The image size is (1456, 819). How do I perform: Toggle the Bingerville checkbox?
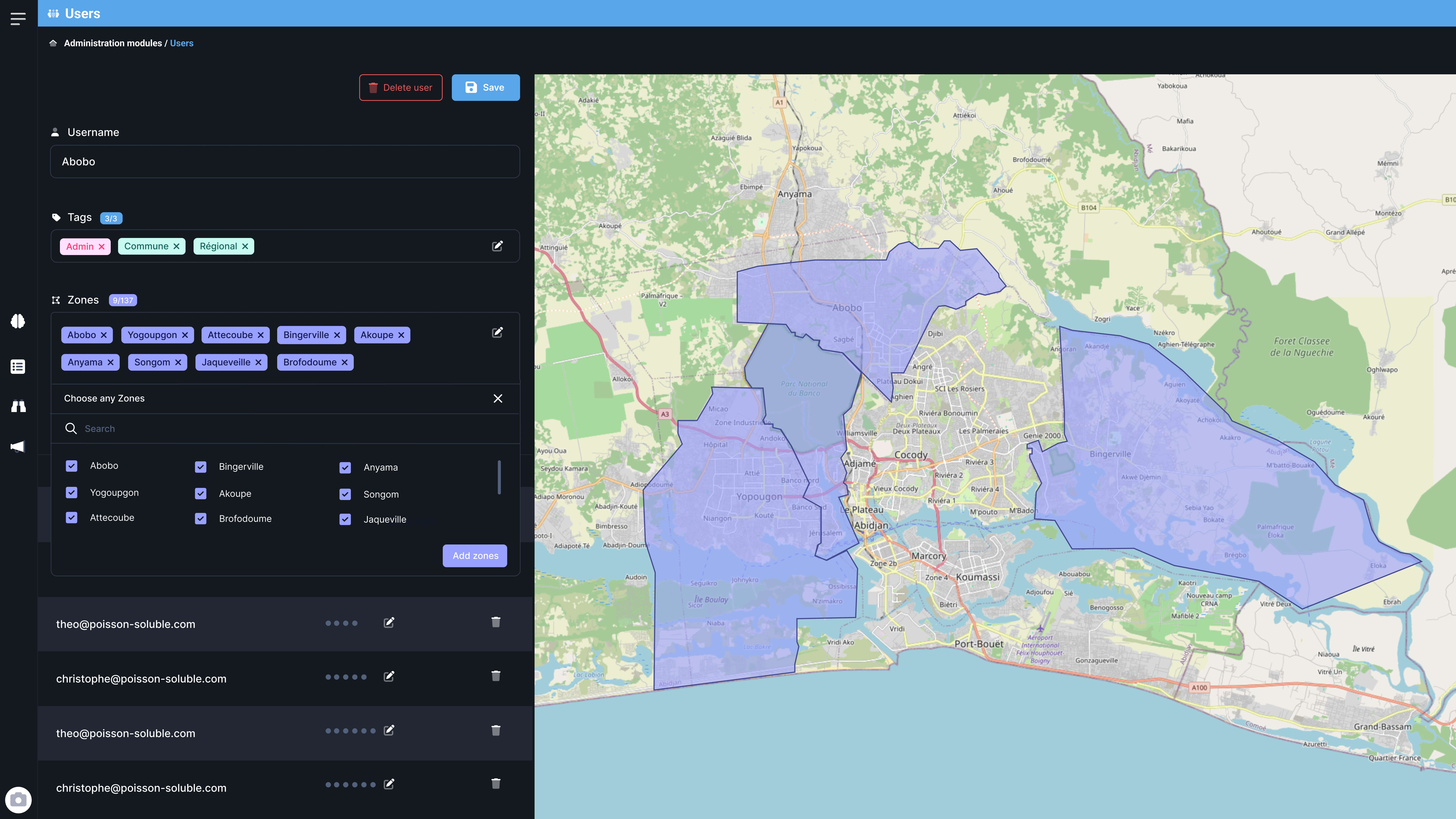pyautogui.click(x=201, y=467)
